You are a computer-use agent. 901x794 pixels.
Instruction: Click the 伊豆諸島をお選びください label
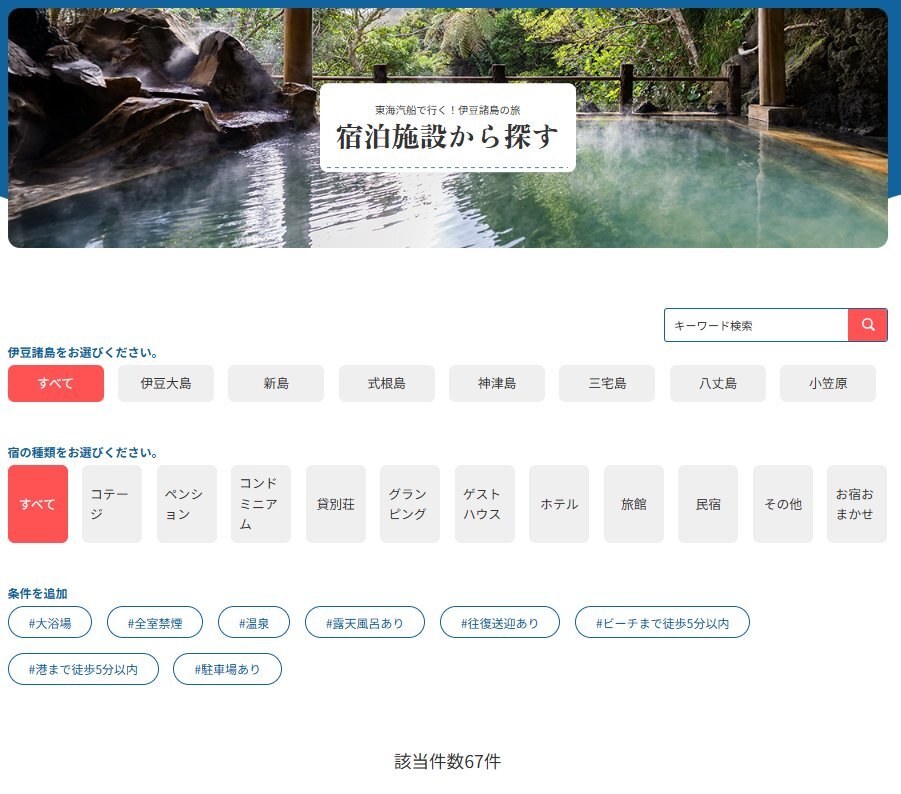tap(83, 353)
